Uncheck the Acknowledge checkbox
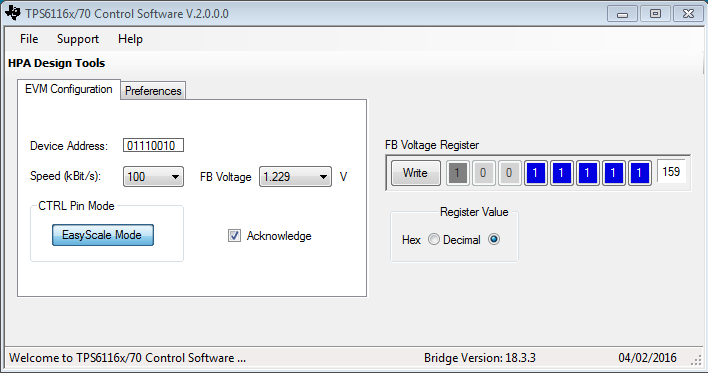The height and width of the screenshot is (373, 708). 234,236
